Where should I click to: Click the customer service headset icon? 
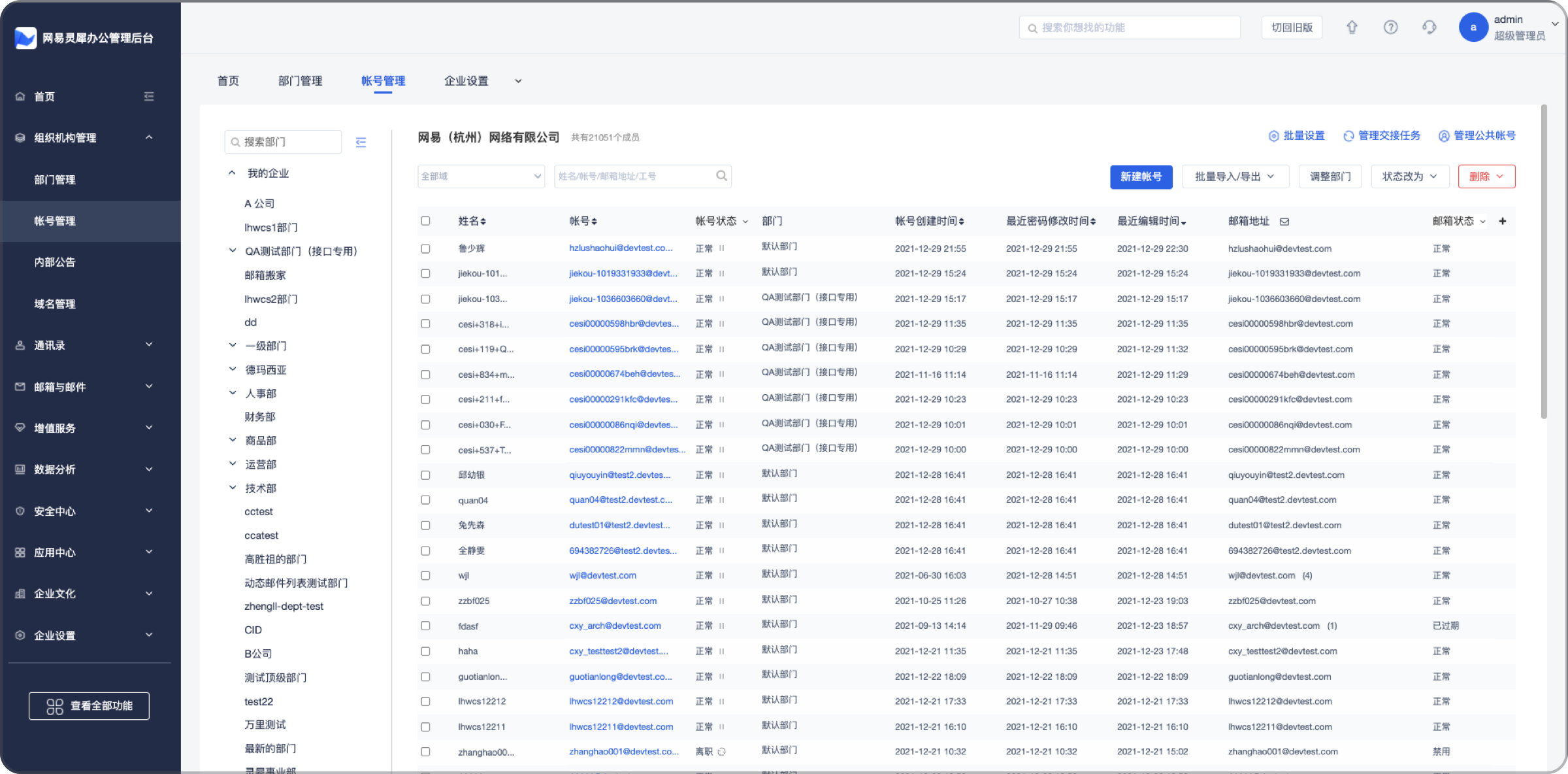(x=1429, y=27)
